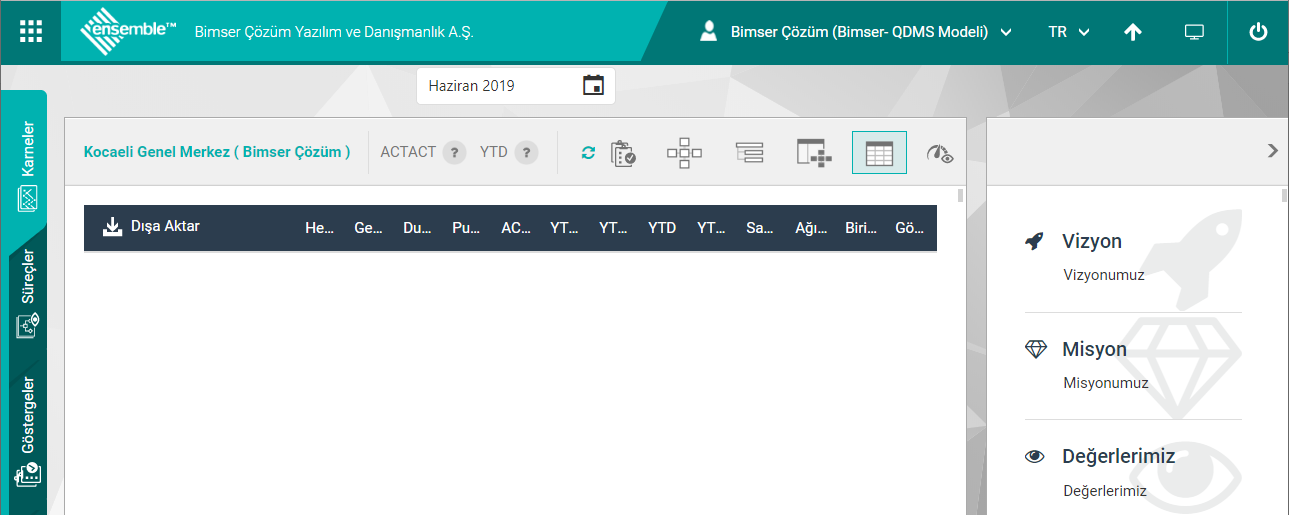Open the Bimser Çözüm user dropdown
The width and height of the screenshot is (1289, 515).
[x=871, y=32]
